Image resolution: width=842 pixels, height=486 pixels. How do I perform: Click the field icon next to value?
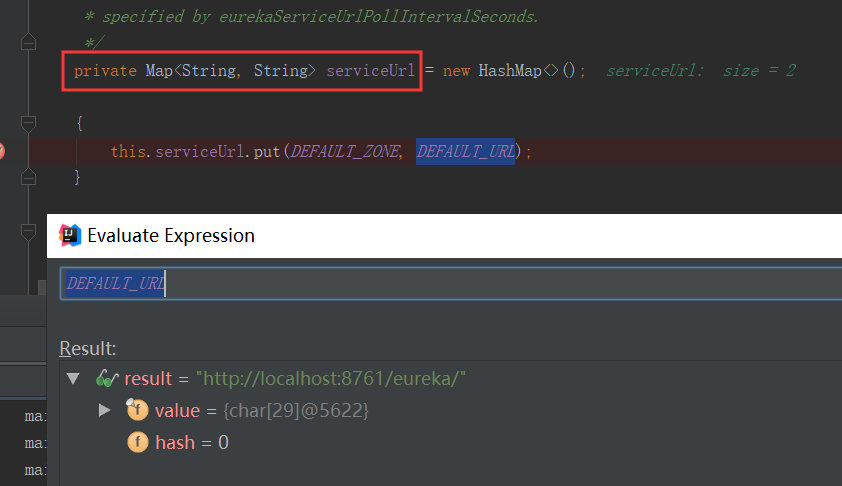137,410
